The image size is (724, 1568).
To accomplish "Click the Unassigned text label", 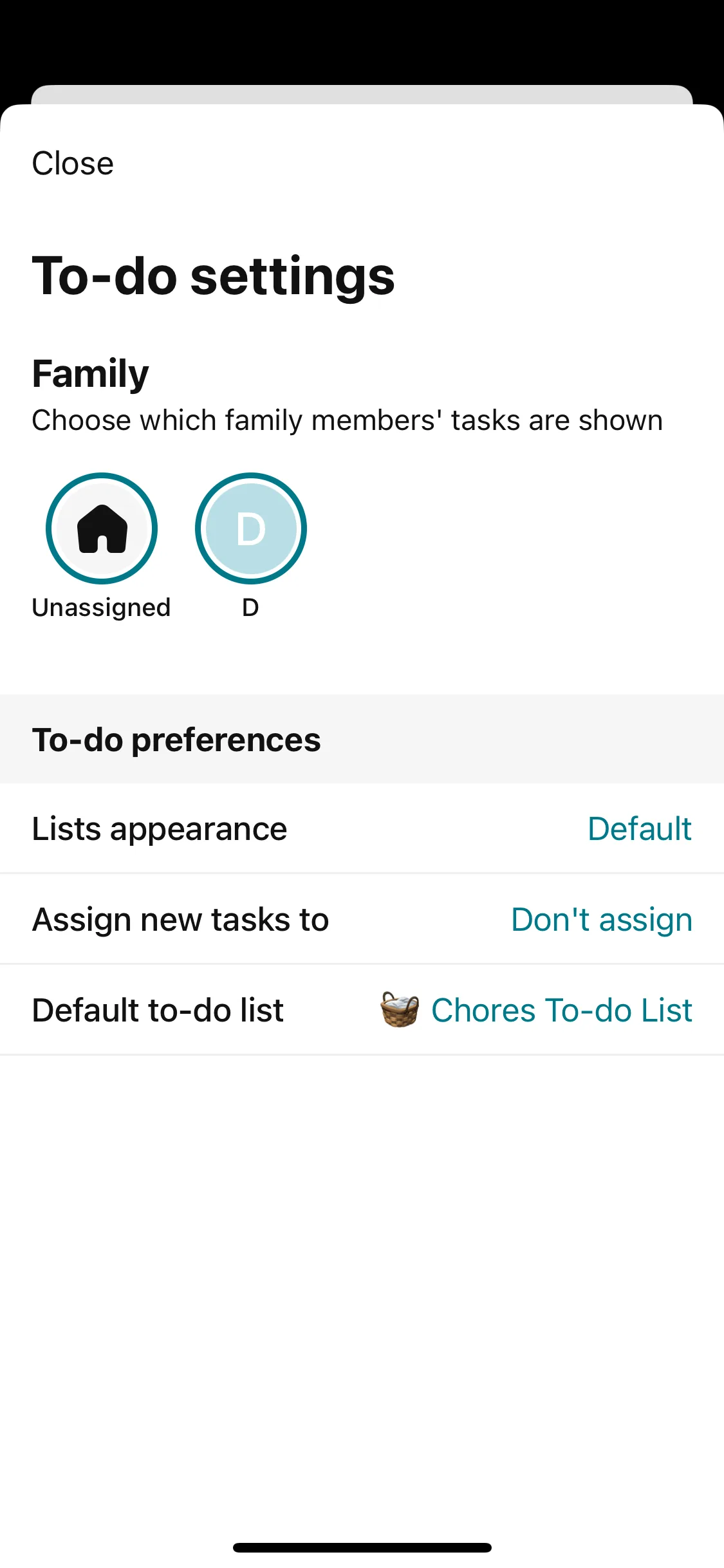I will click(101, 608).
